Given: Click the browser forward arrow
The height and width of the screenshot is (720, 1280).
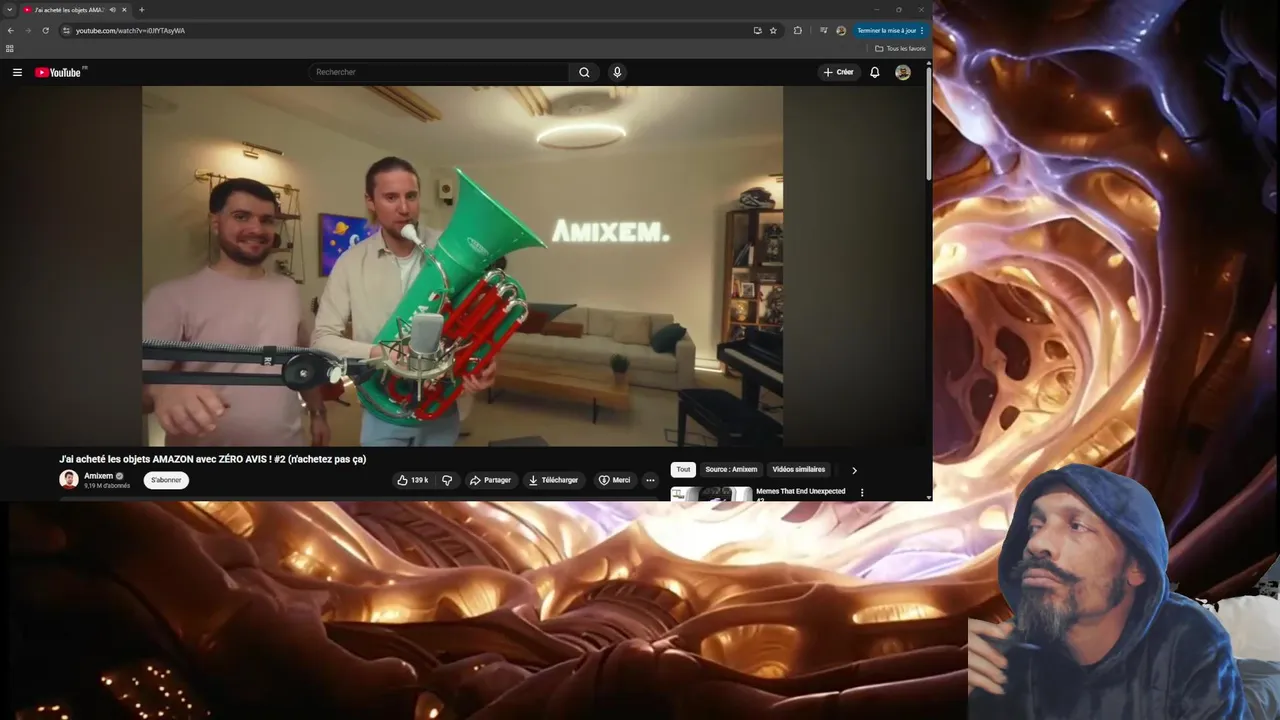Looking at the screenshot, I should click(x=28, y=30).
